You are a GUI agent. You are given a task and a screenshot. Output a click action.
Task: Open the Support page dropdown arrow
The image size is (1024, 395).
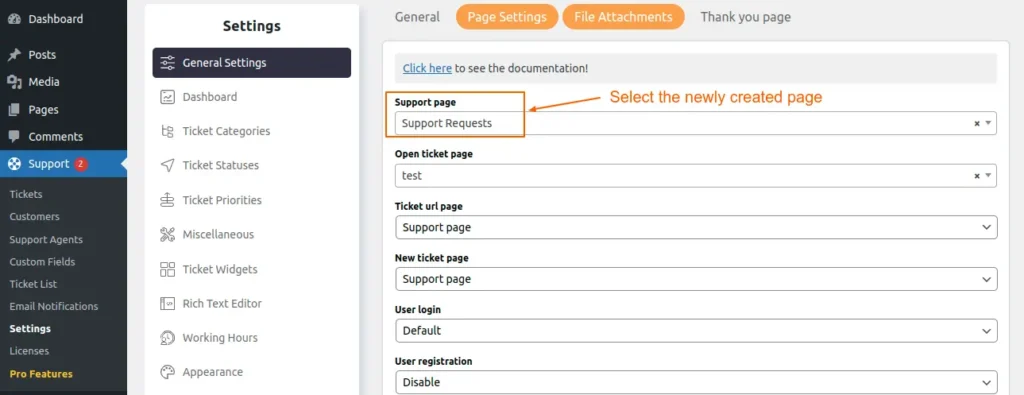point(988,123)
